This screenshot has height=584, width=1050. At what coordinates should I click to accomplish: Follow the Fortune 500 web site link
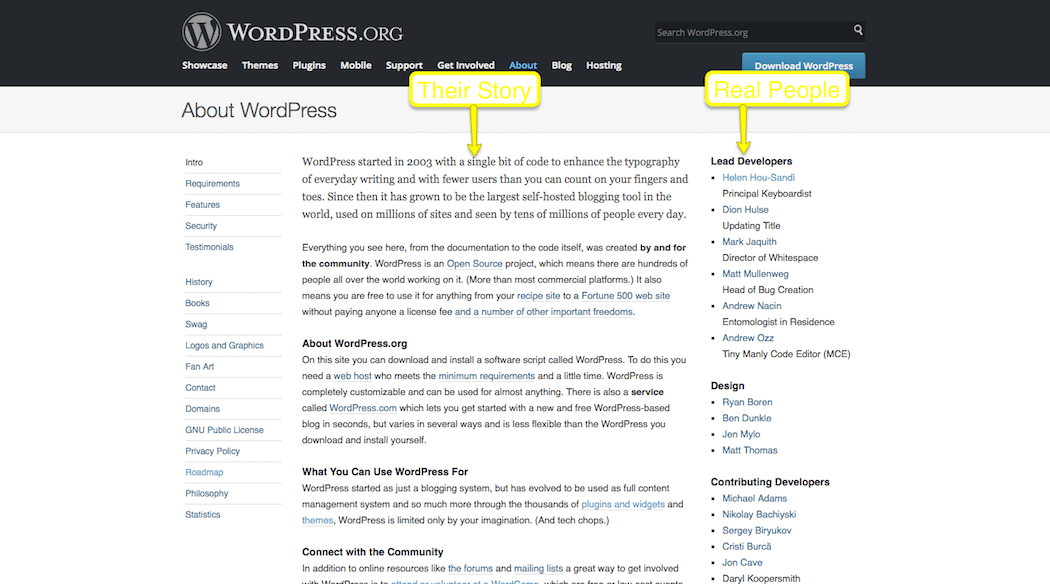pos(625,296)
